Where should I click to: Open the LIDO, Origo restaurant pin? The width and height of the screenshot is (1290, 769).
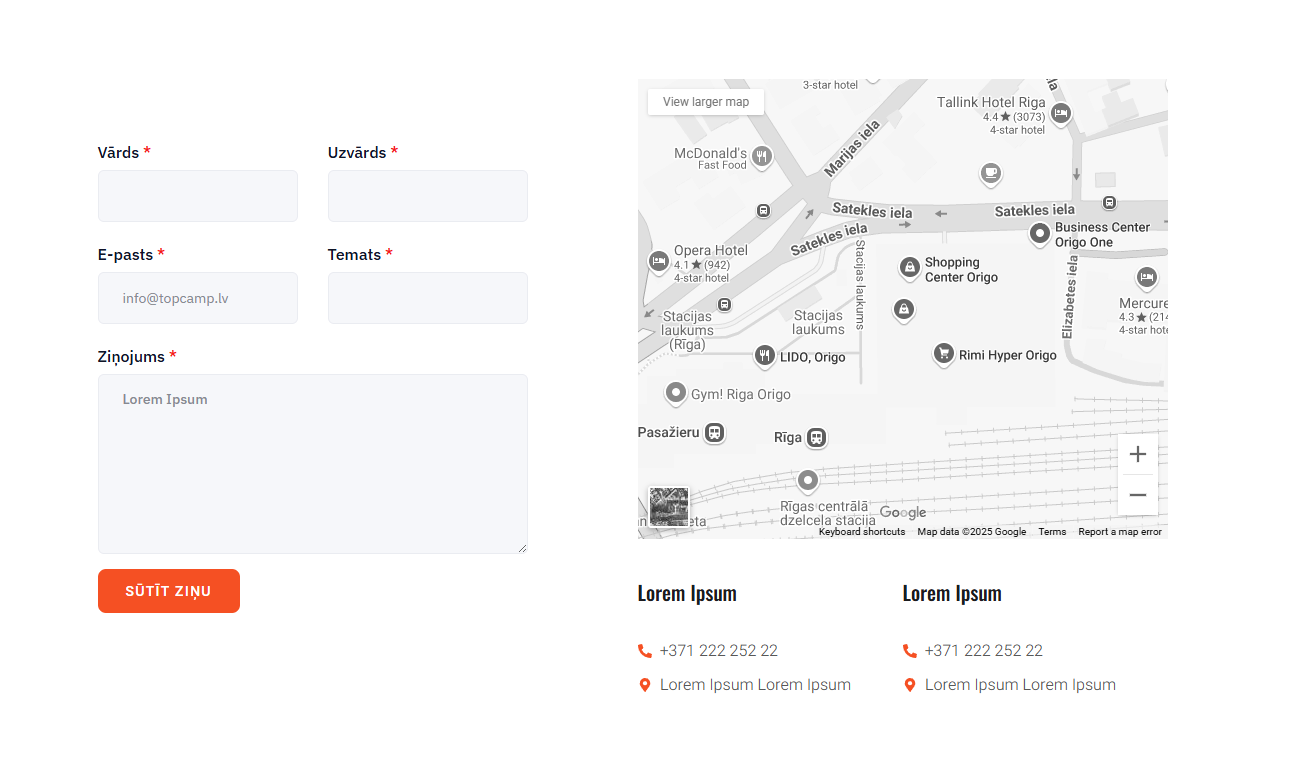point(764,355)
